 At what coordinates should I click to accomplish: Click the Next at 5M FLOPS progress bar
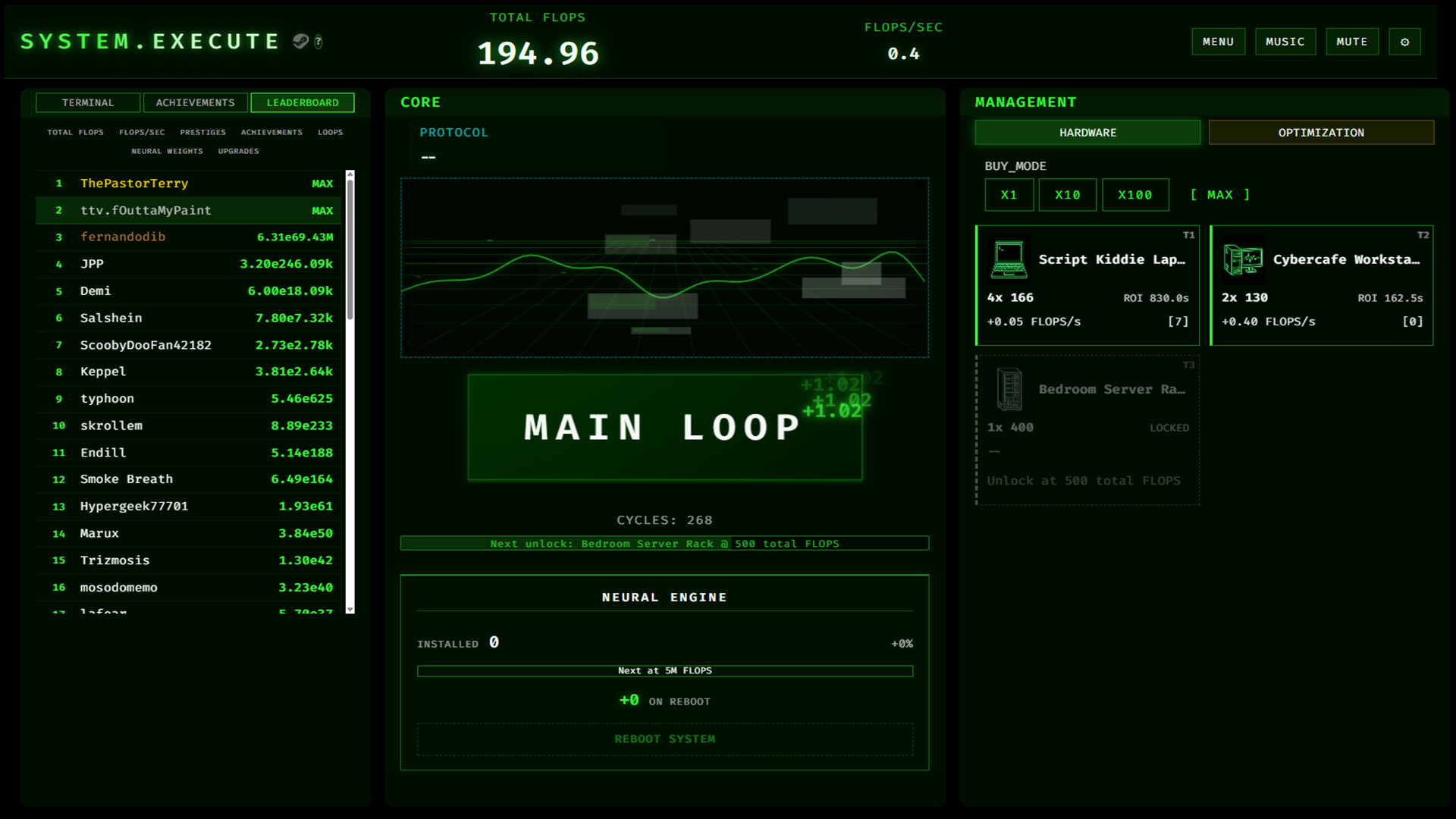coord(664,670)
